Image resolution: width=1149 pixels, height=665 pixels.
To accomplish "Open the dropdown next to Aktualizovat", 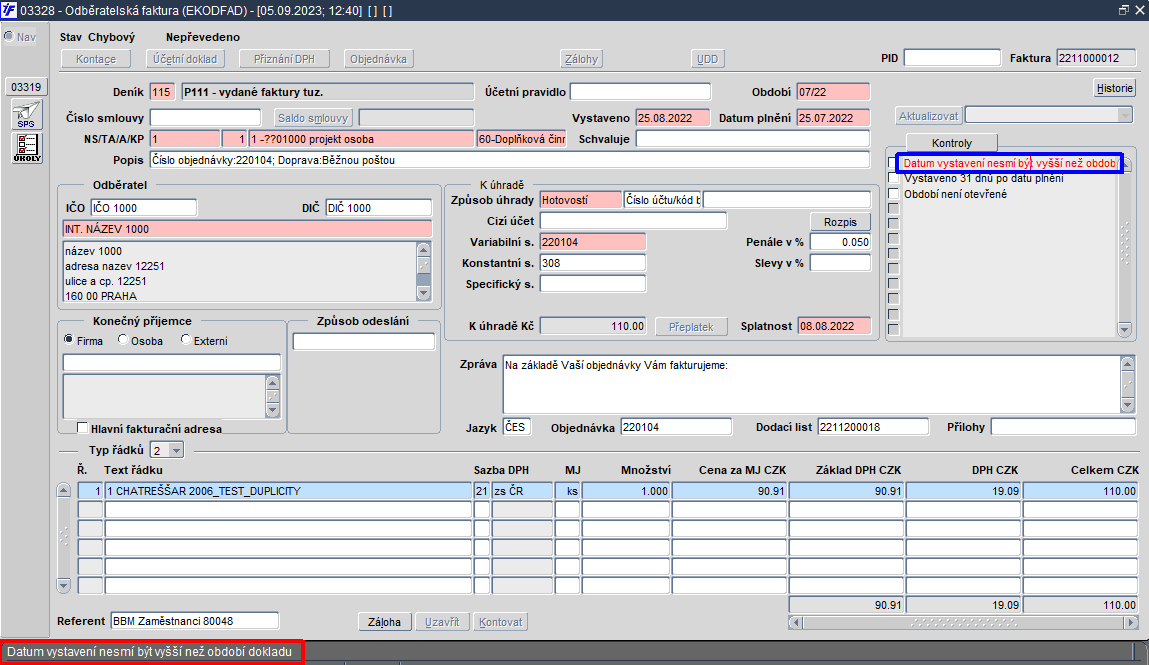I will click(1125, 115).
